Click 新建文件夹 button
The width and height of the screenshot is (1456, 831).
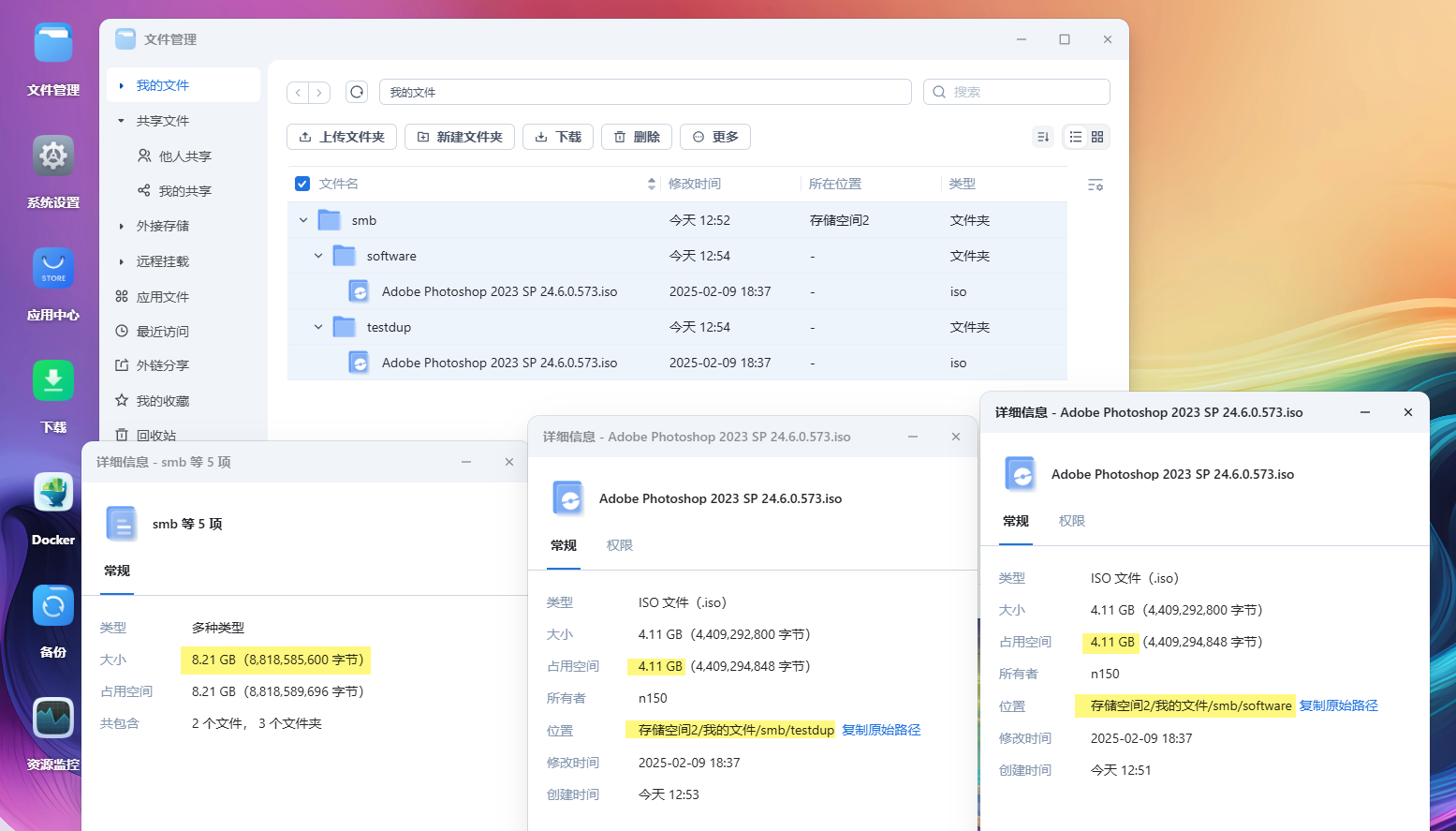(x=460, y=137)
